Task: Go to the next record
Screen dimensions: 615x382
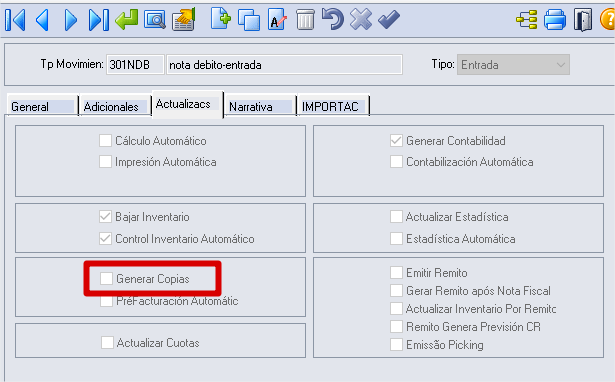Action: point(71,20)
